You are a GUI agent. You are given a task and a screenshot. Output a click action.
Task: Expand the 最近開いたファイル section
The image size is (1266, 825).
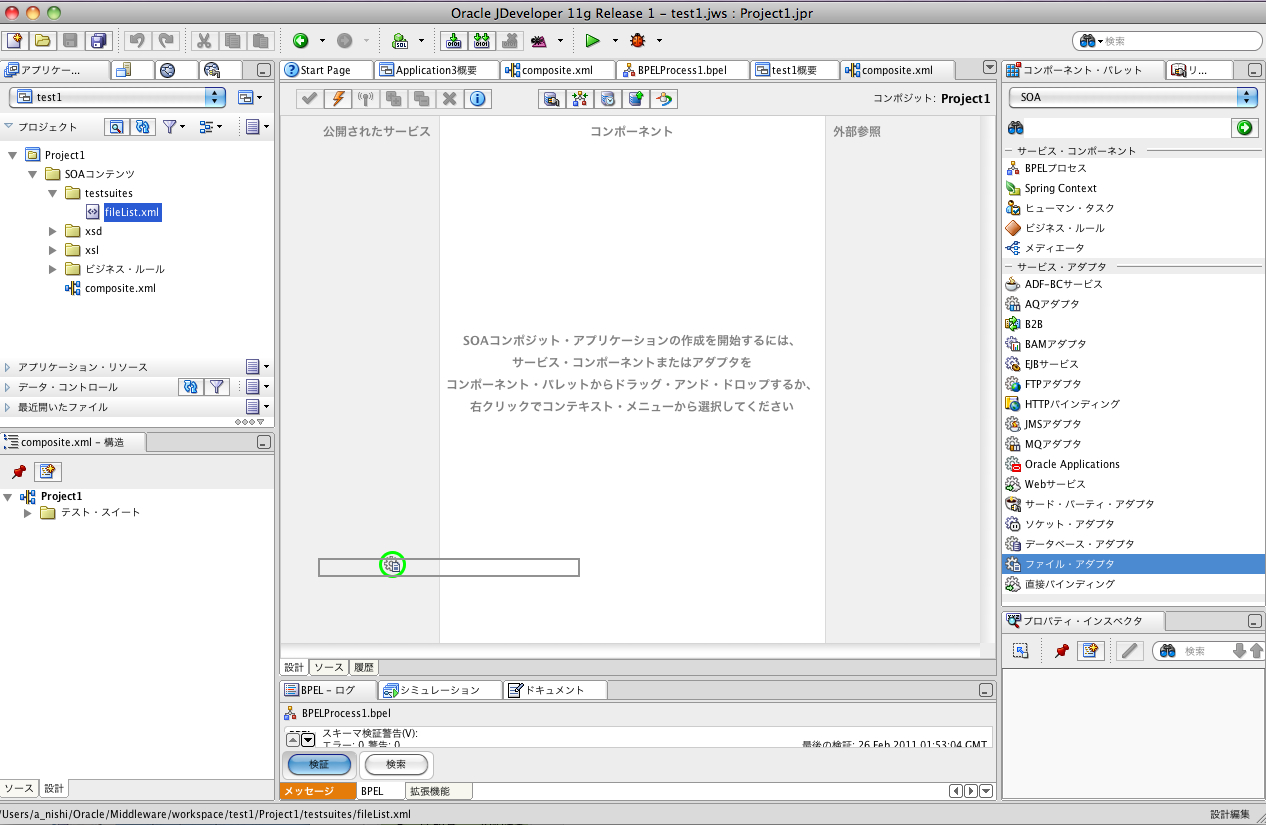coord(8,407)
